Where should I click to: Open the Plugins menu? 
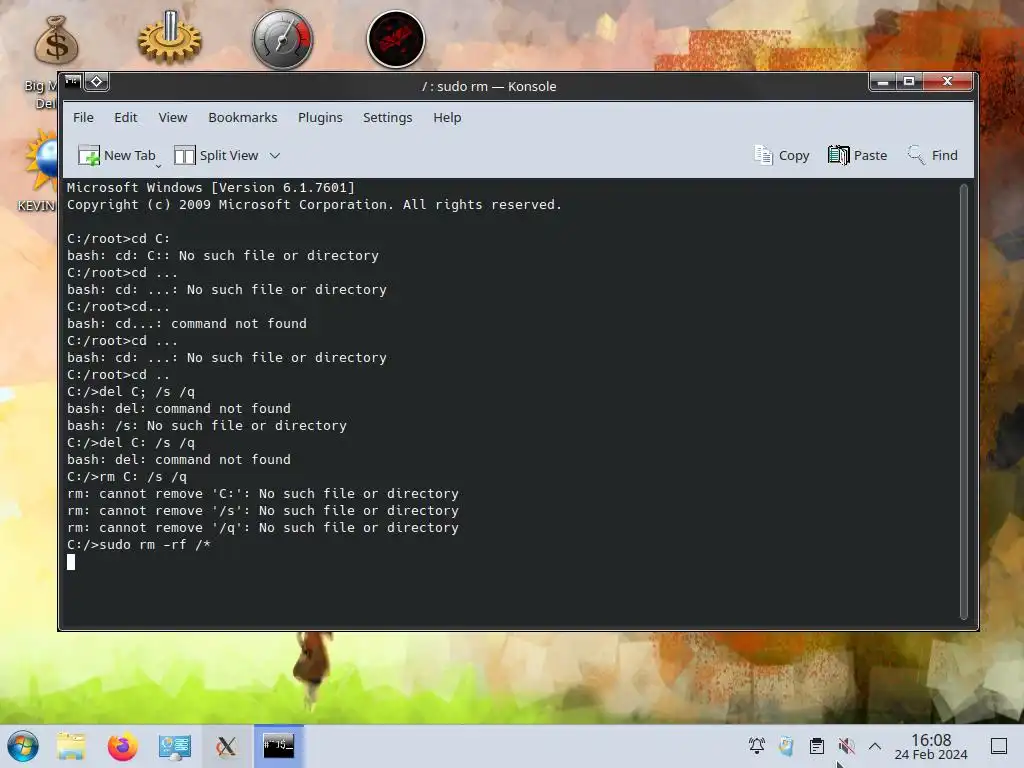click(x=320, y=118)
